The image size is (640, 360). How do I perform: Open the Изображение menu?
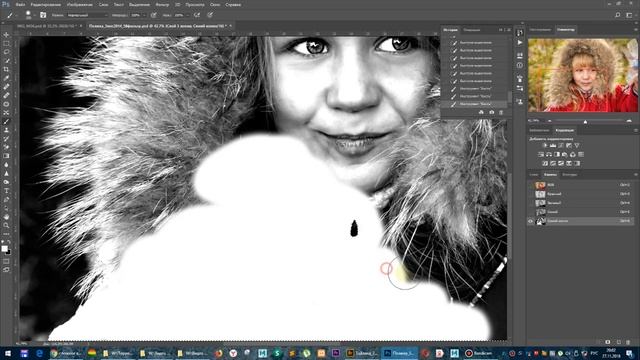[x=79, y=4]
